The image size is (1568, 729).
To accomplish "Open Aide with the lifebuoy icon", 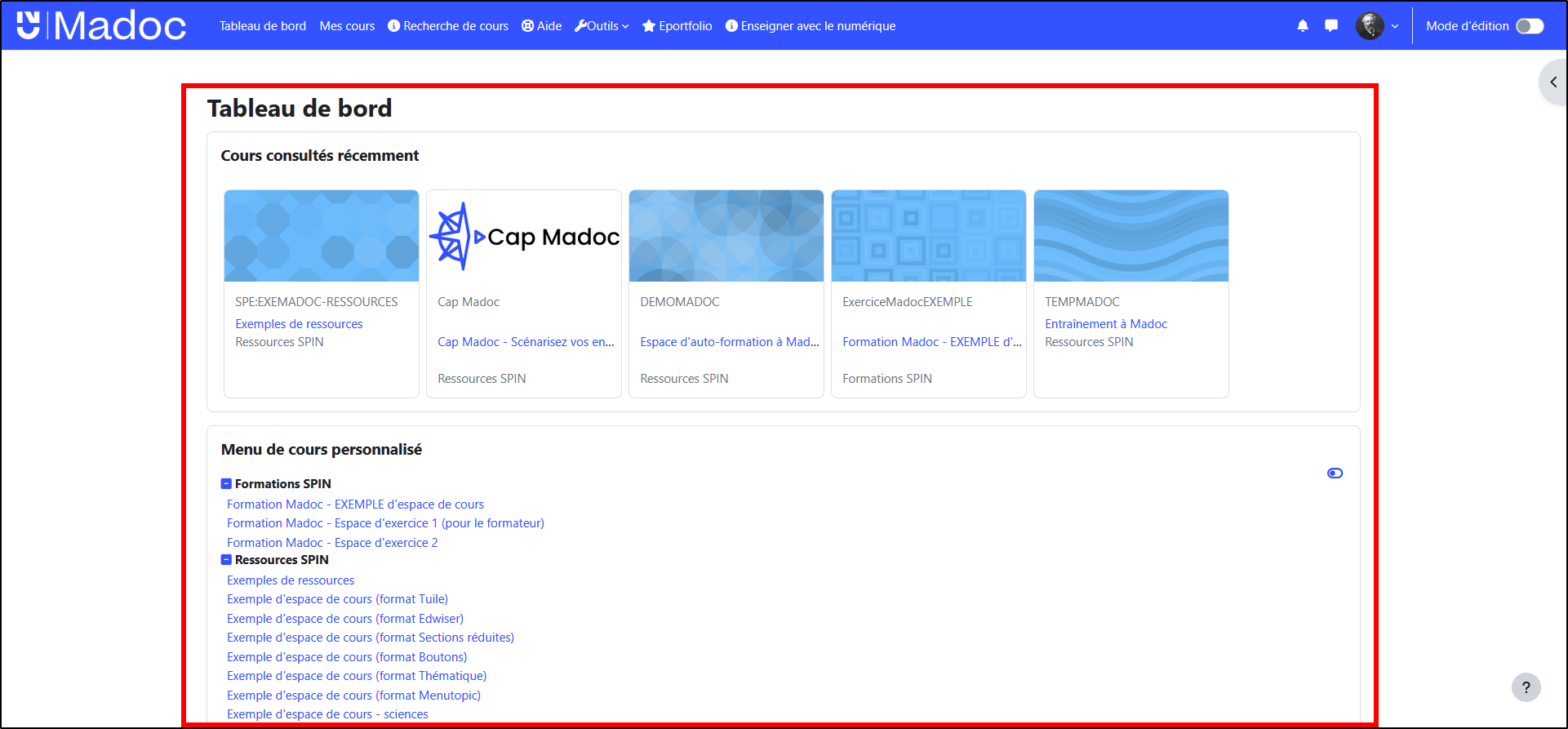I will pos(542,26).
